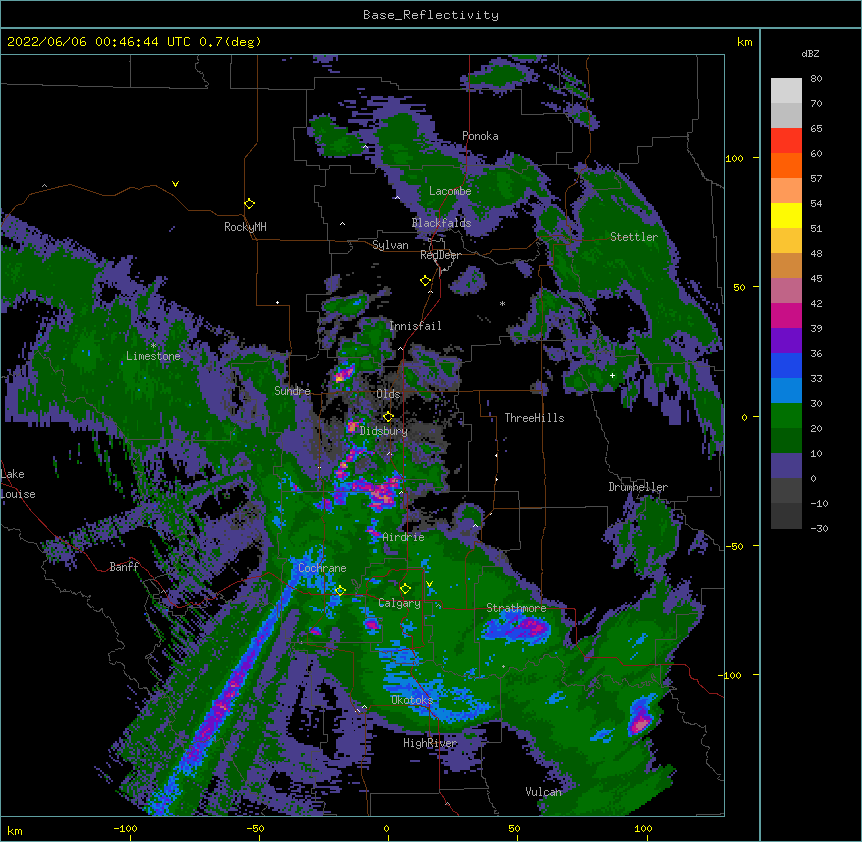
Task: Click the Limestone label
Action: click(x=153, y=356)
